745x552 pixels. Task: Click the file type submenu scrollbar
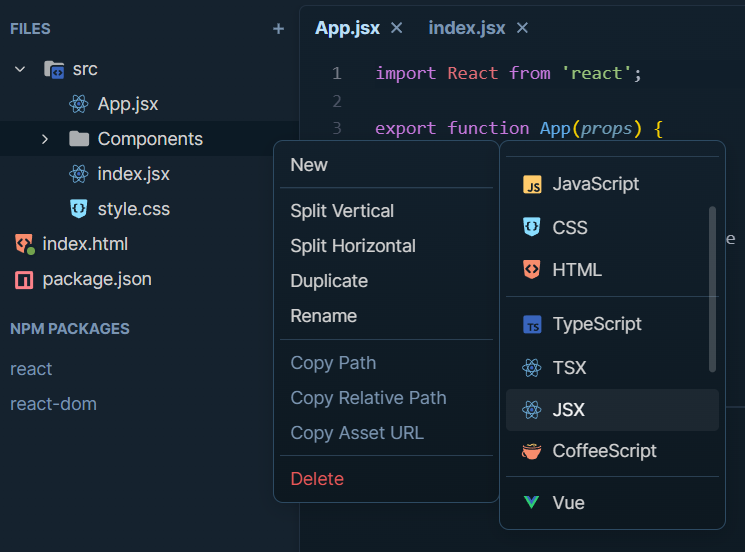point(712,289)
